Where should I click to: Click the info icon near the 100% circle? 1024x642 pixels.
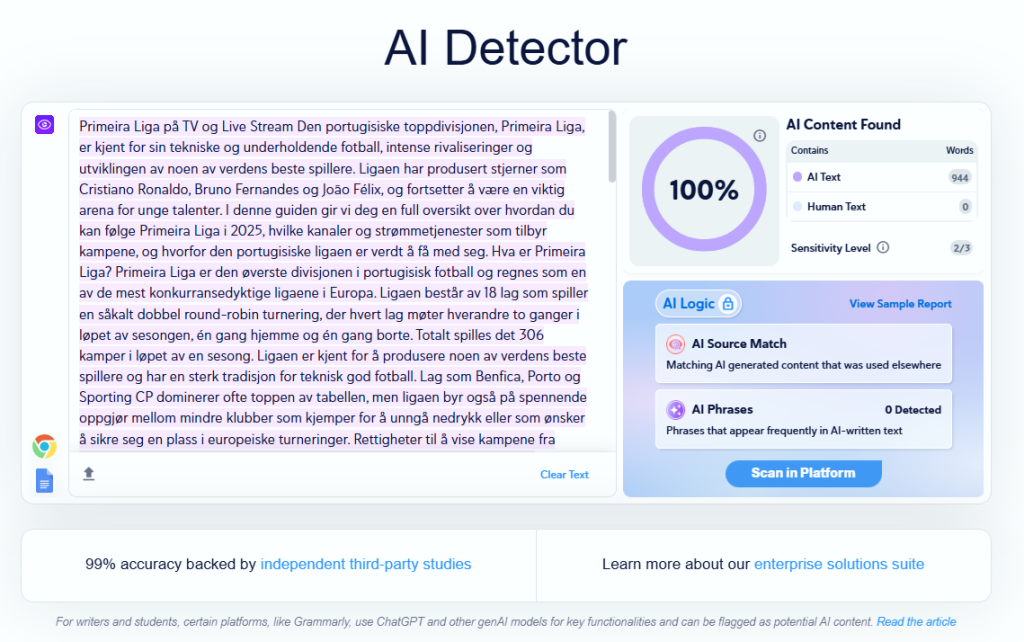click(759, 136)
